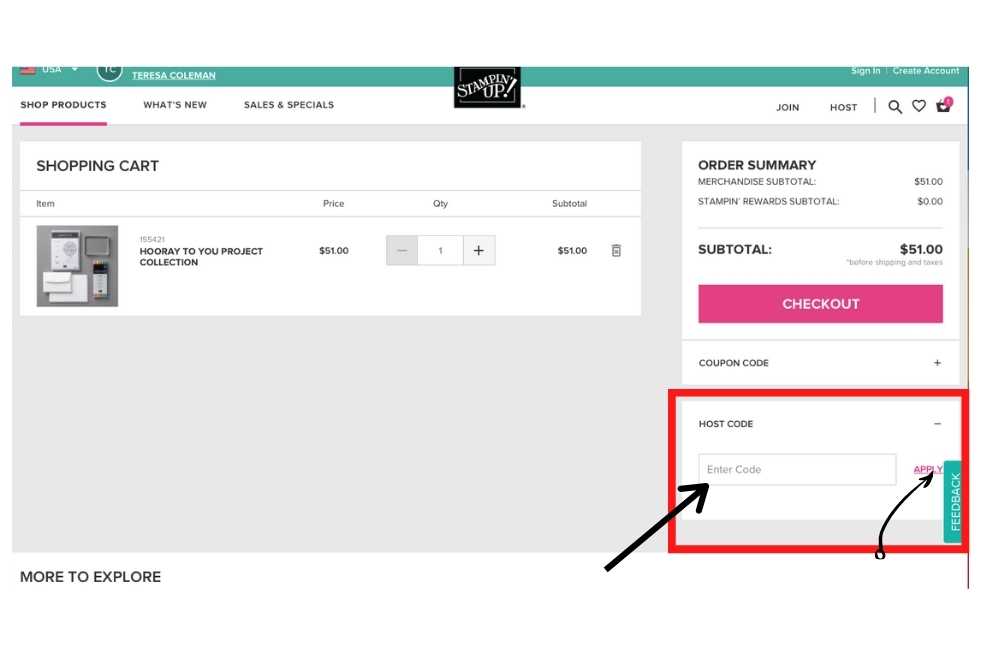Open the Hooray To You Project Collection link
Image resolution: width=1000 pixels, height=667 pixels.
coord(201,256)
